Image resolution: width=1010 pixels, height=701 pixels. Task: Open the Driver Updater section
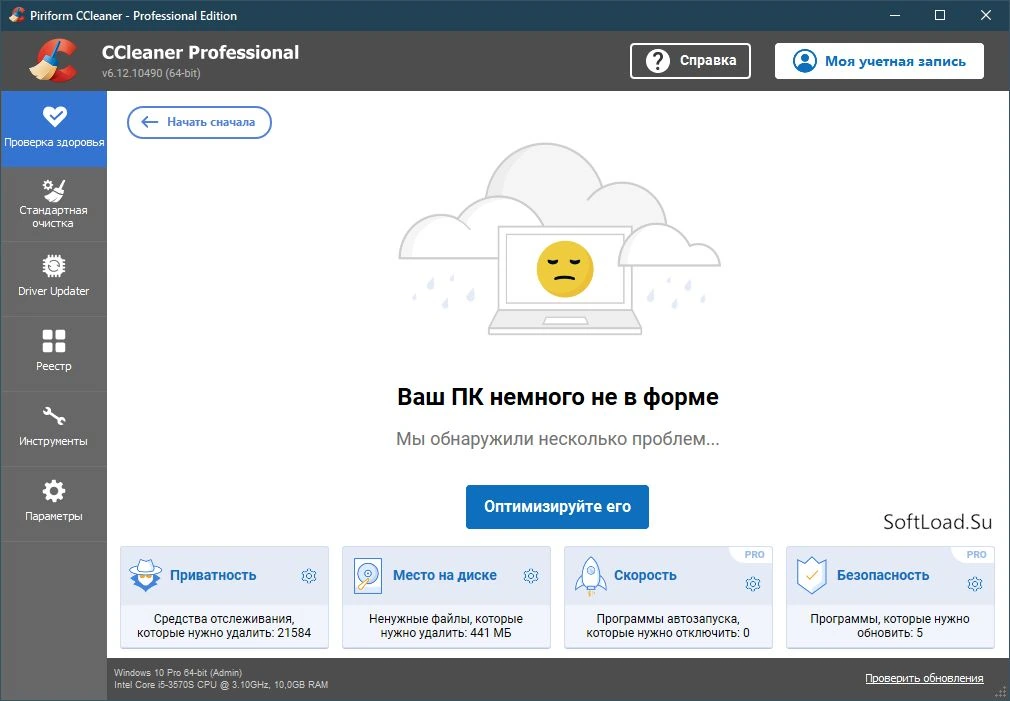[x=53, y=279]
